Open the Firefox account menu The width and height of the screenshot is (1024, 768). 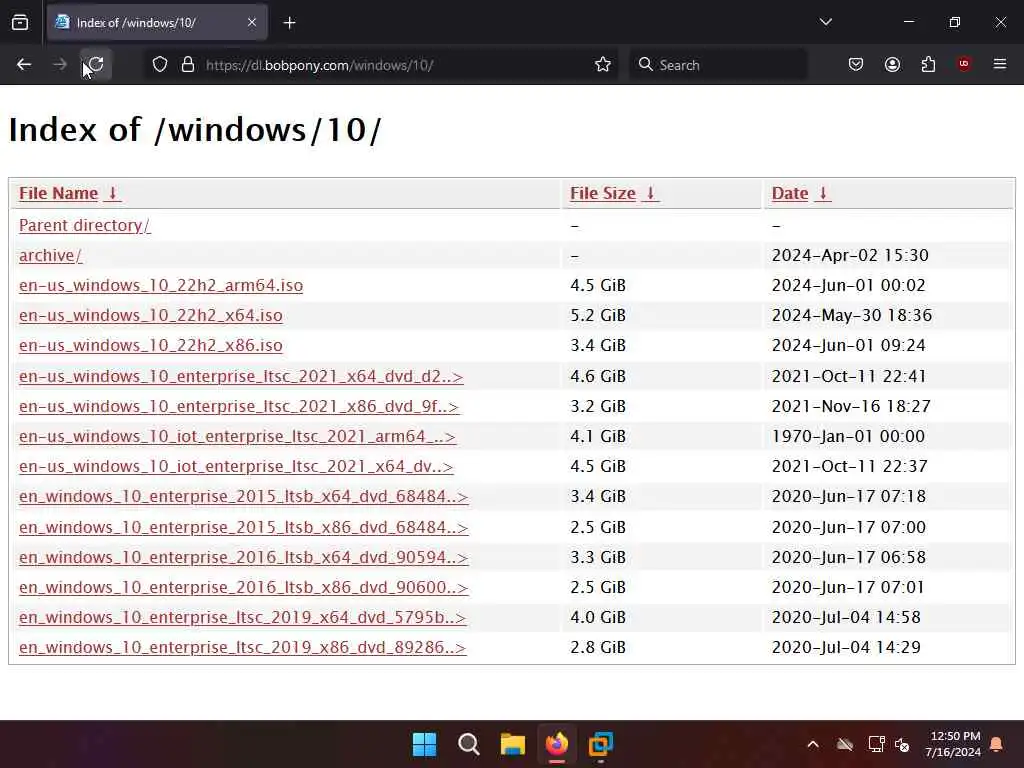coord(892,65)
